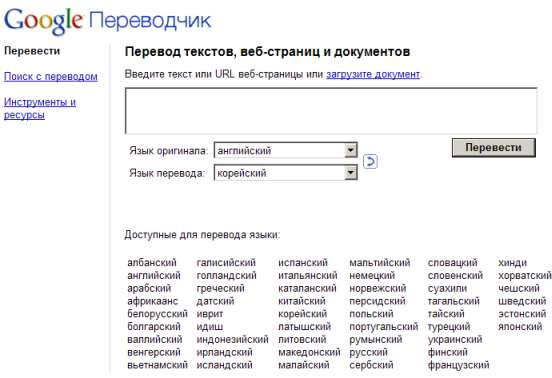Open the Язык перевода dropdown
Image resolution: width=552 pixels, height=378 pixels.
click(x=286, y=173)
